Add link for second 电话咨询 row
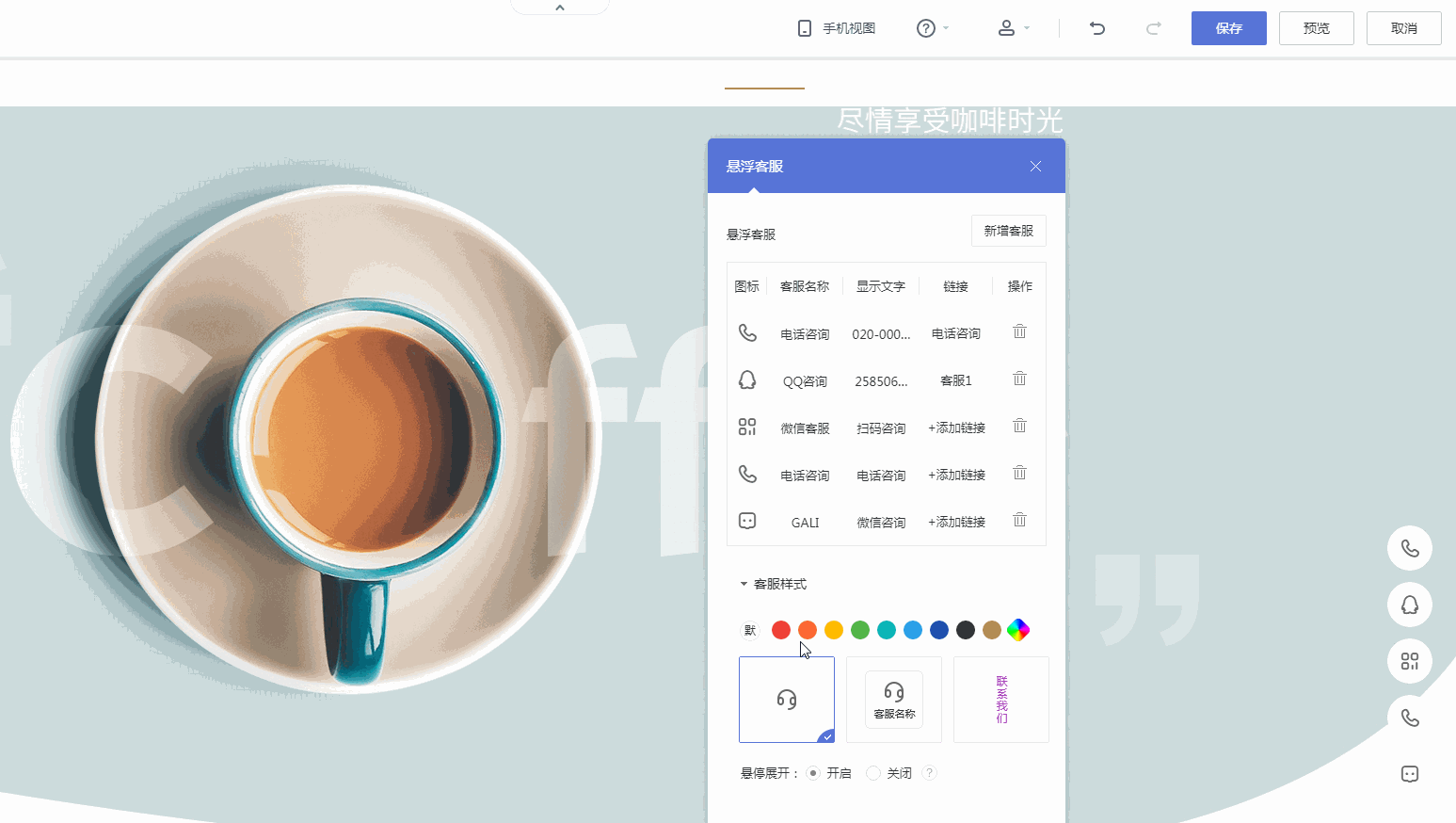Screen dimensions: 1456x823 coord(956,475)
